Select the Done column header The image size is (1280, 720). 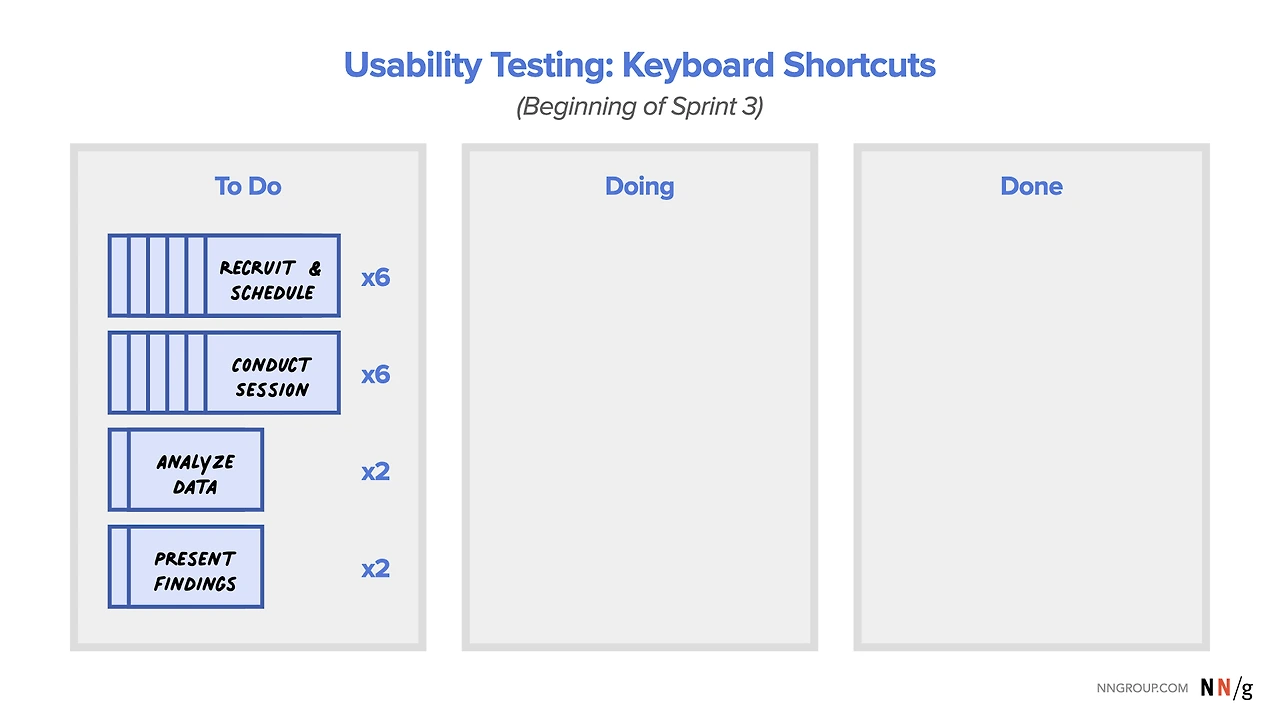click(1031, 186)
